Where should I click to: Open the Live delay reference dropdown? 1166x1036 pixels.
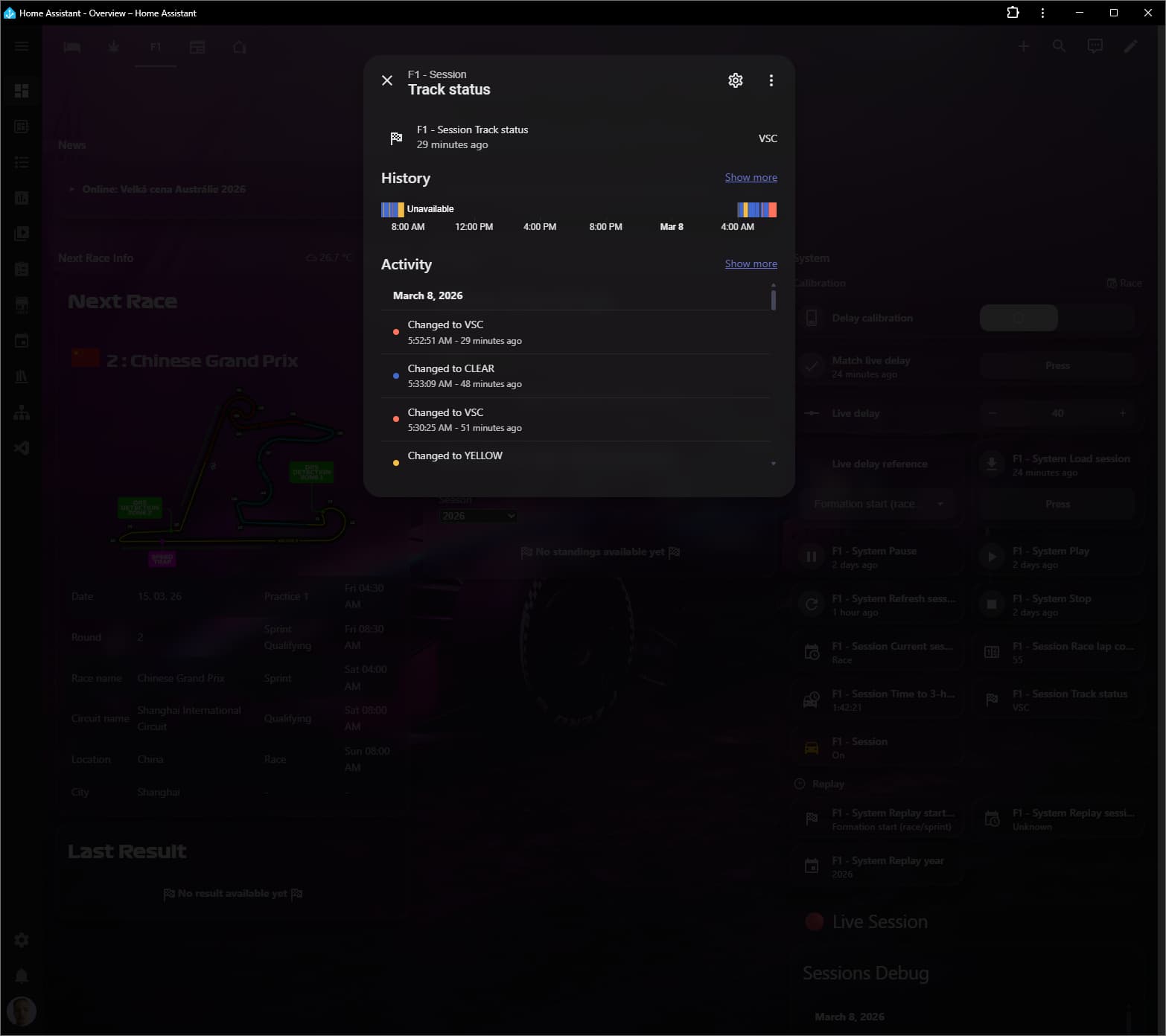point(879,504)
